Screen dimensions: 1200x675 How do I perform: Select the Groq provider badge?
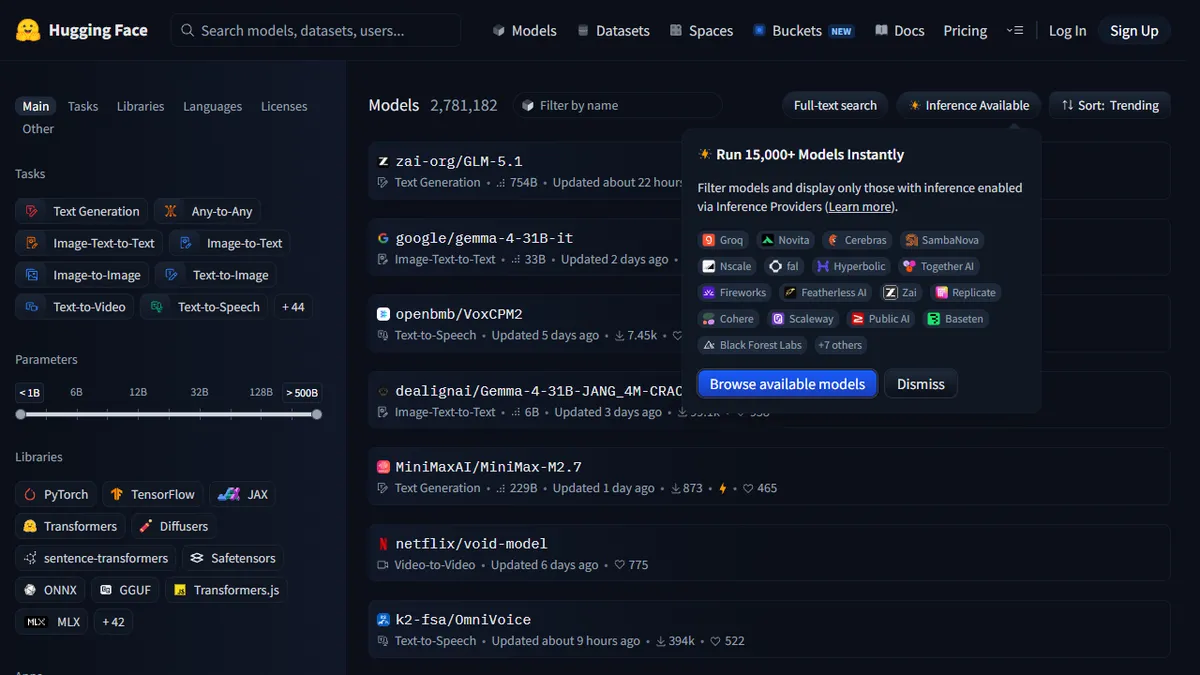click(722, 239)
